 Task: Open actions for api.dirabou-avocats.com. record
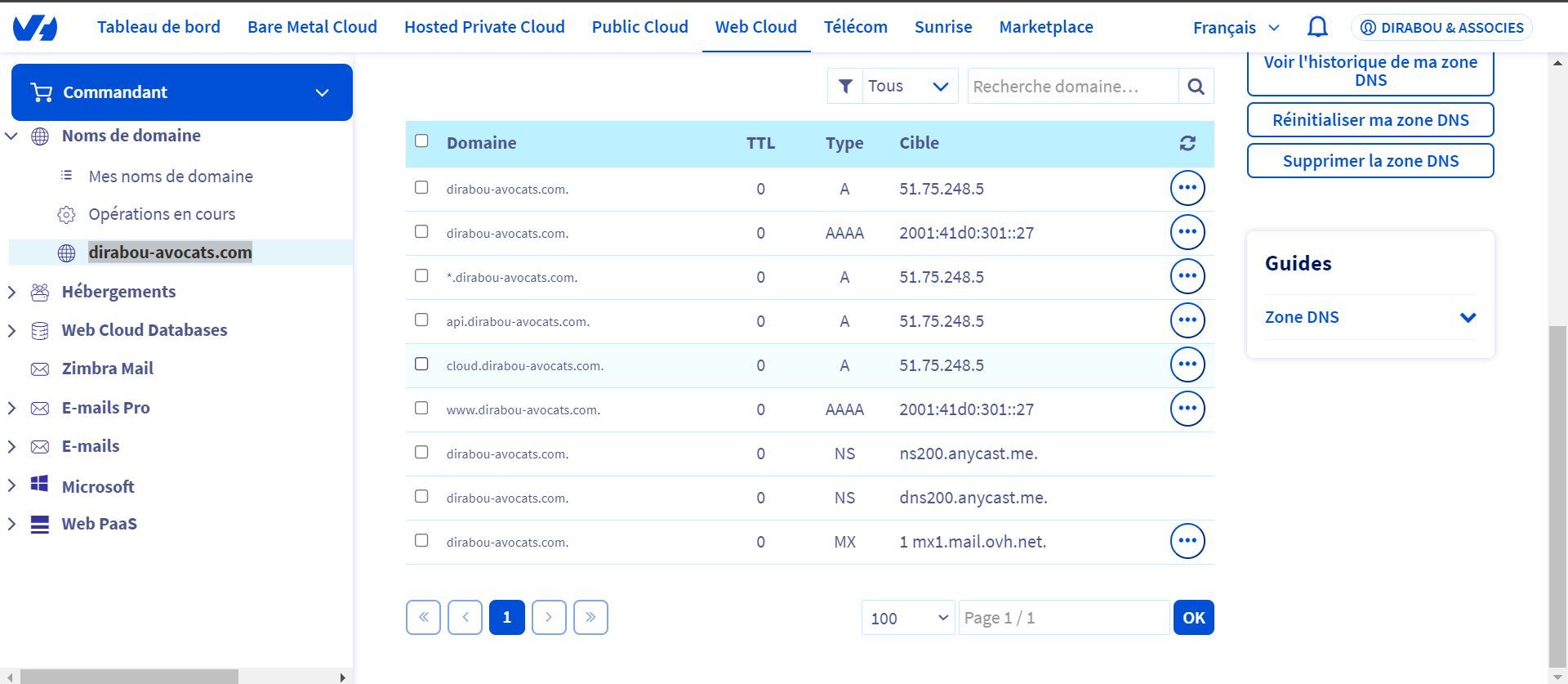1187,320
